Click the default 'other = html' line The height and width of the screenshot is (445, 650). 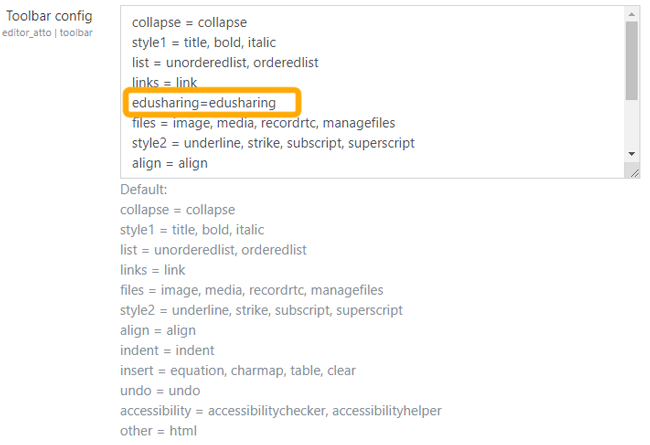pos(158,430)
